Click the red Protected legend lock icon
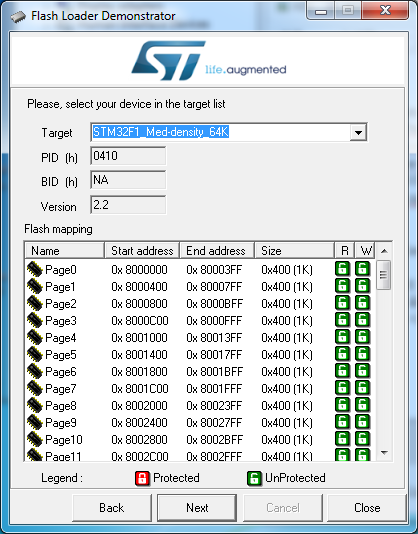This screenshot has width=418, height=534. coord(142,478)
